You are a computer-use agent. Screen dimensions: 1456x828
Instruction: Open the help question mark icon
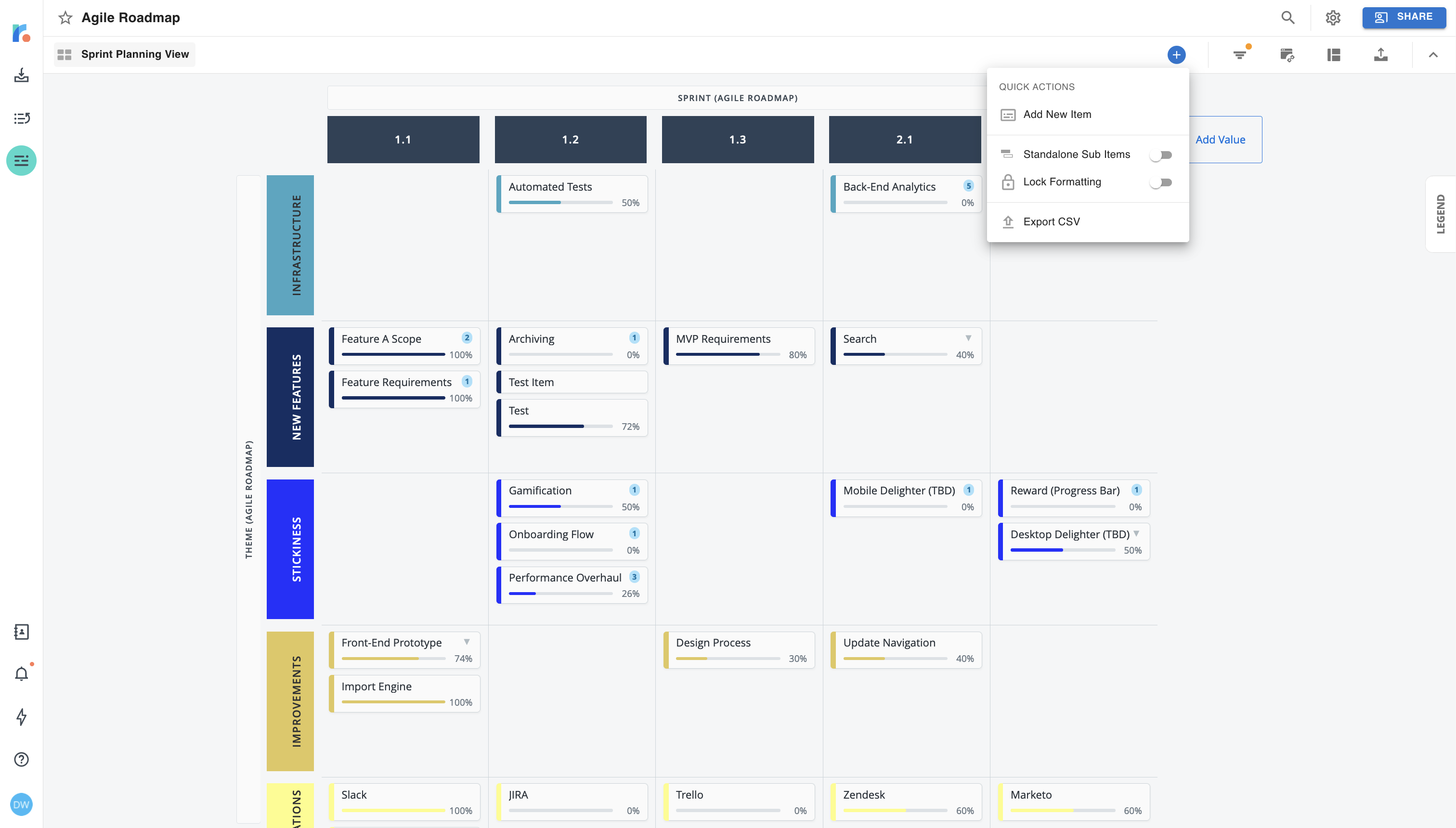click(21, 759)
